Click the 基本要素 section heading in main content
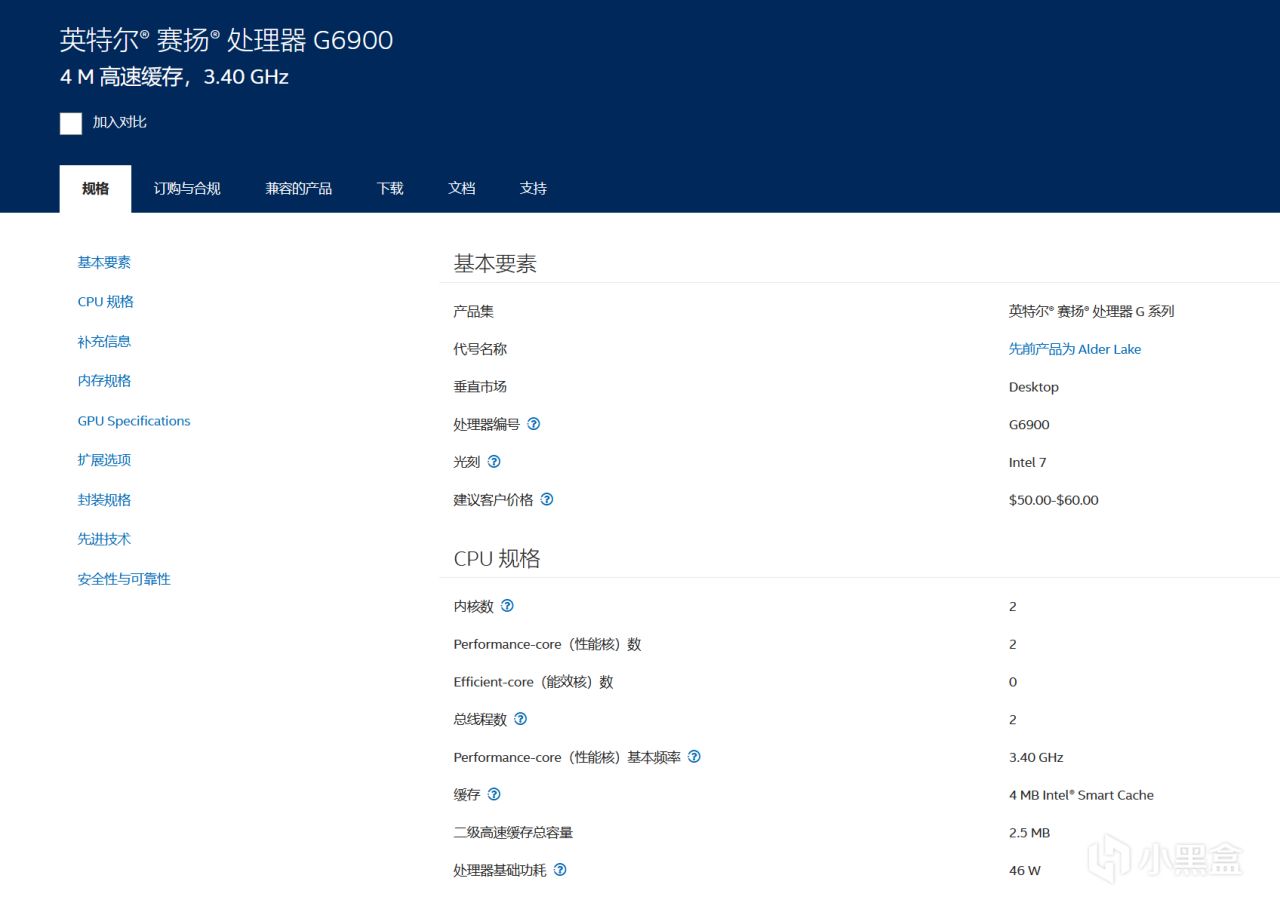Screen dimensions: 1280x906 point(495,264)
